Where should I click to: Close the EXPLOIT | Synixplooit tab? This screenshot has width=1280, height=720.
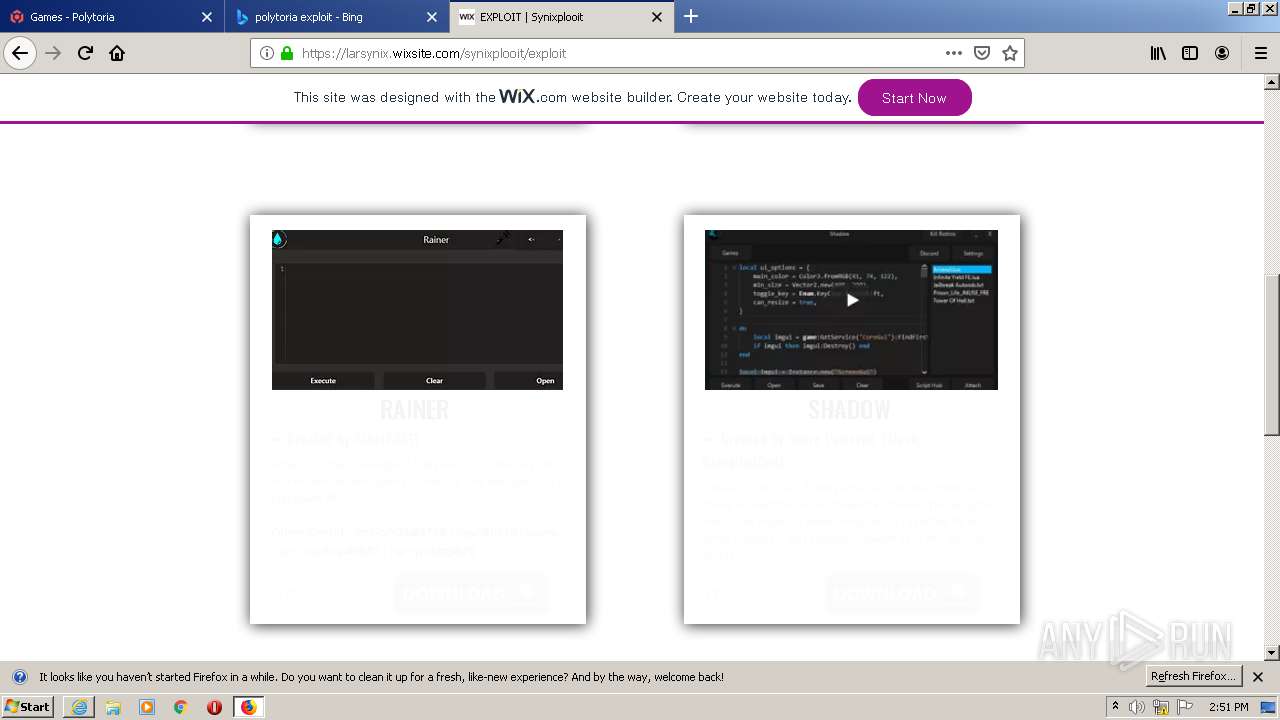pos(657,17)
